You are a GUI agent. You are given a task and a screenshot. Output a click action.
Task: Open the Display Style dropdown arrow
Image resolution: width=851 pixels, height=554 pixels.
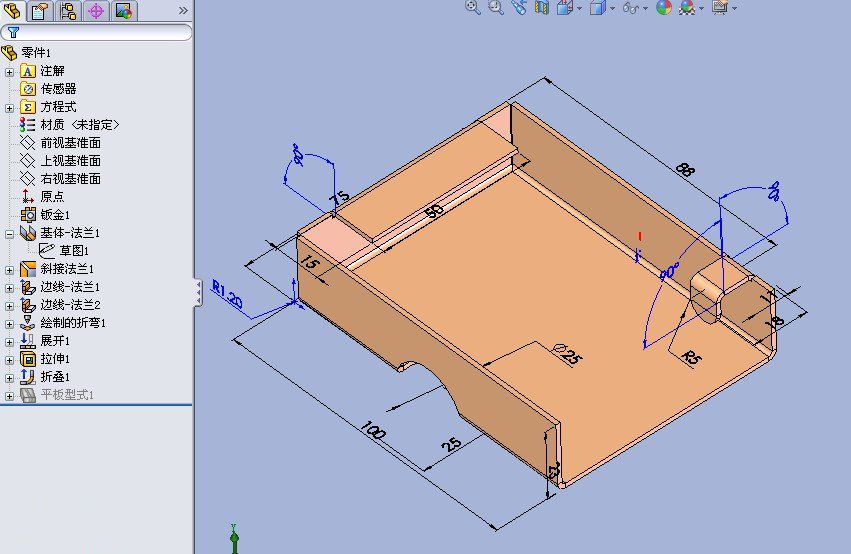(x=612, y=9)
